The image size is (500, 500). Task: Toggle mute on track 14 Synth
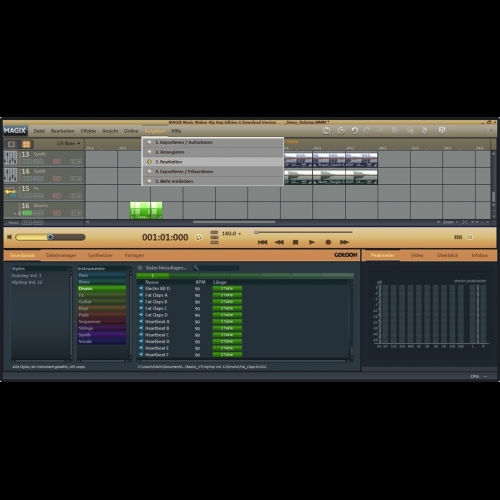pos(38,179)
